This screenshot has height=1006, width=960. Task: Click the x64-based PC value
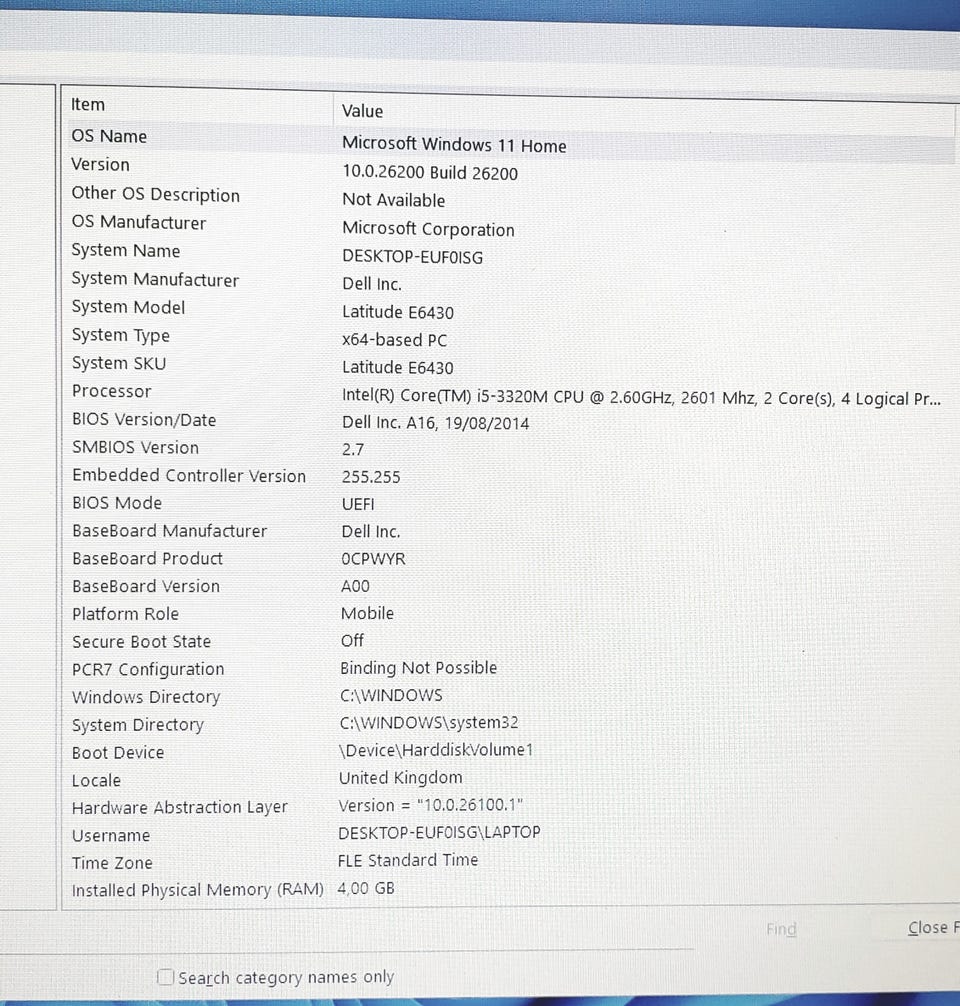[395, 340]
